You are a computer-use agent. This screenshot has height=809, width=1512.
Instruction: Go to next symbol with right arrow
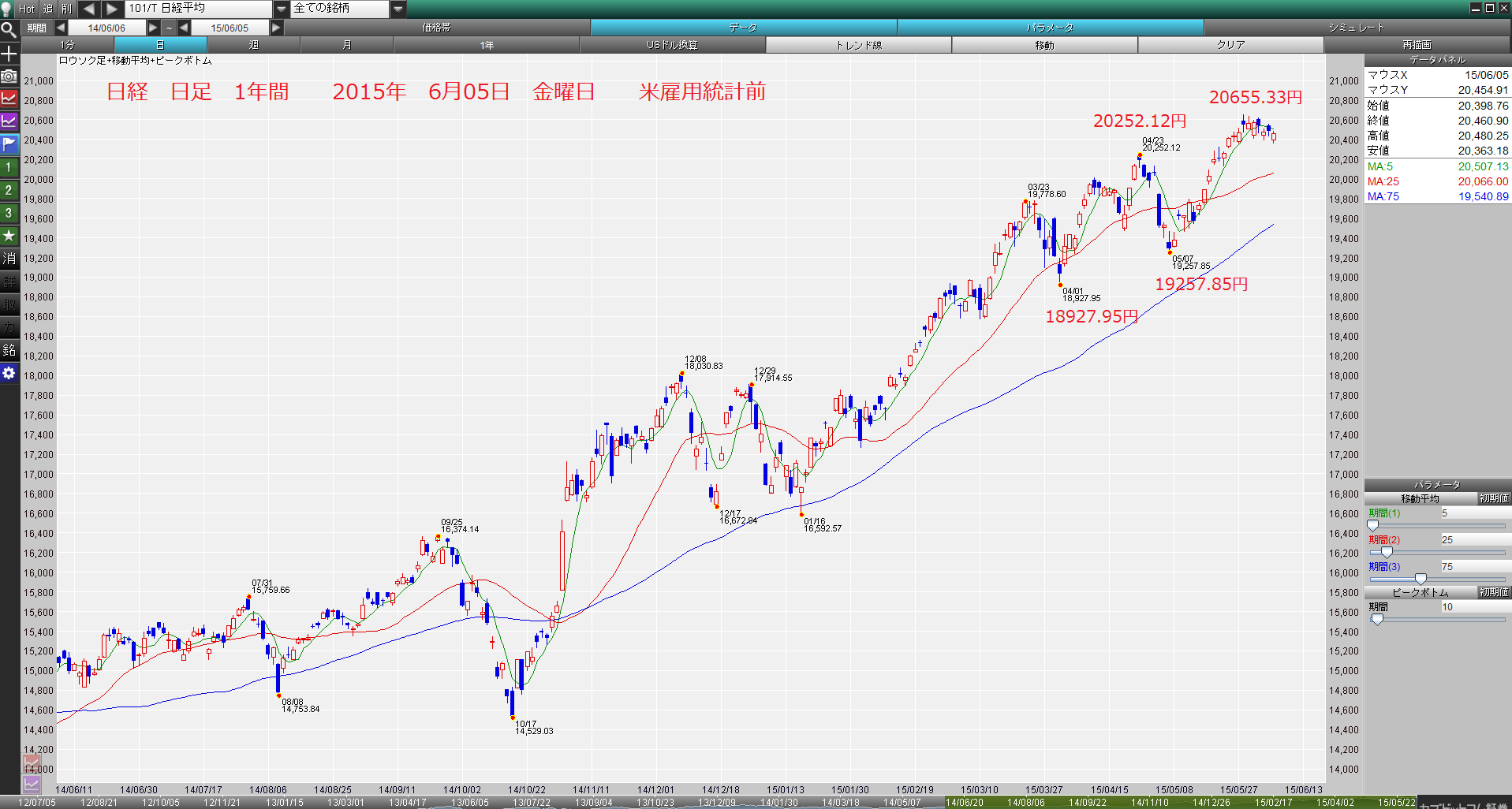tap(112, 9)
